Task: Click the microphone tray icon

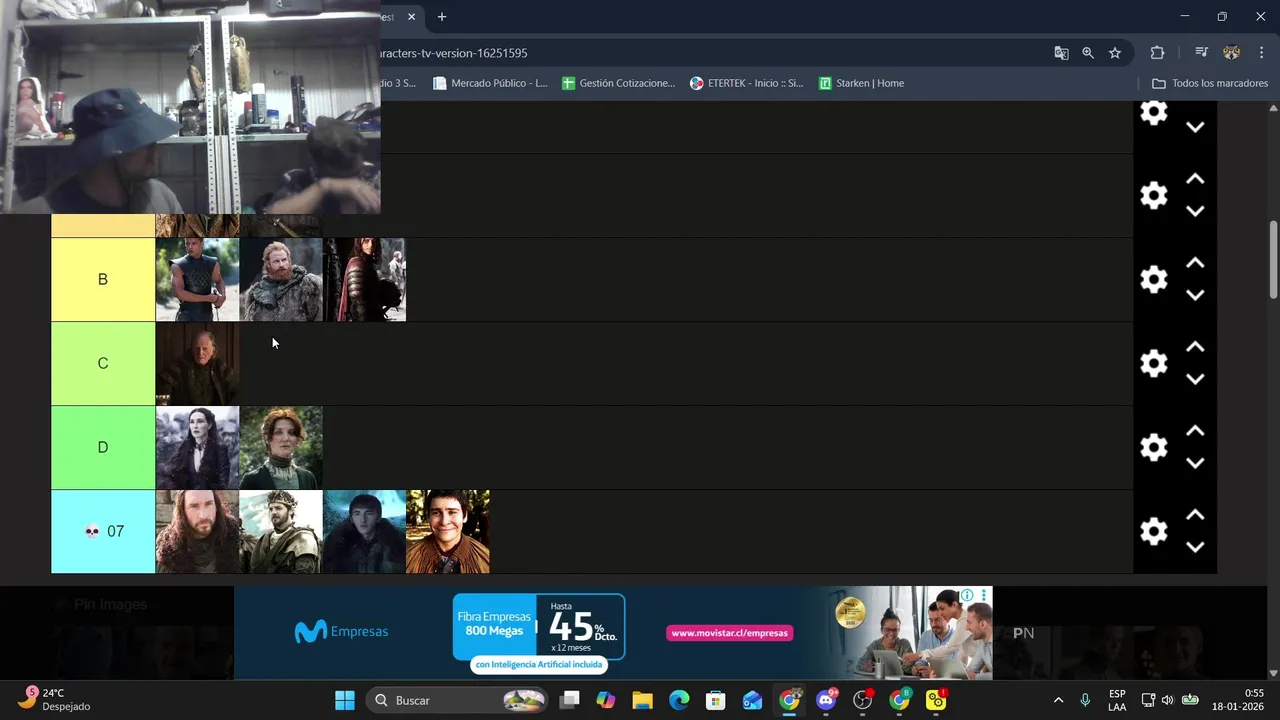Action: [x=1085, y=700]
